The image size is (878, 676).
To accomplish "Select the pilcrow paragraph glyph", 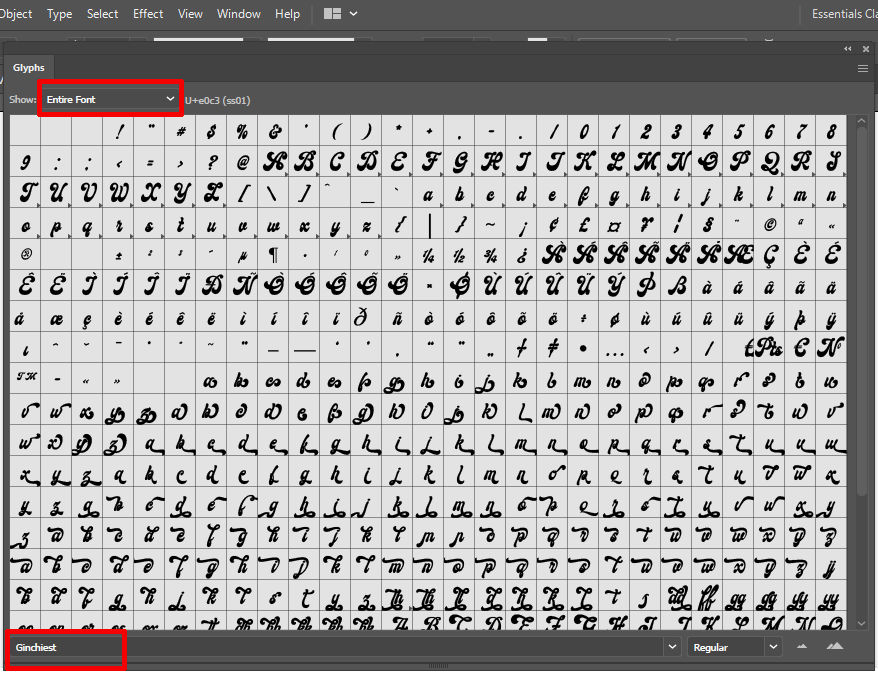I will click(x=273, y=255).
